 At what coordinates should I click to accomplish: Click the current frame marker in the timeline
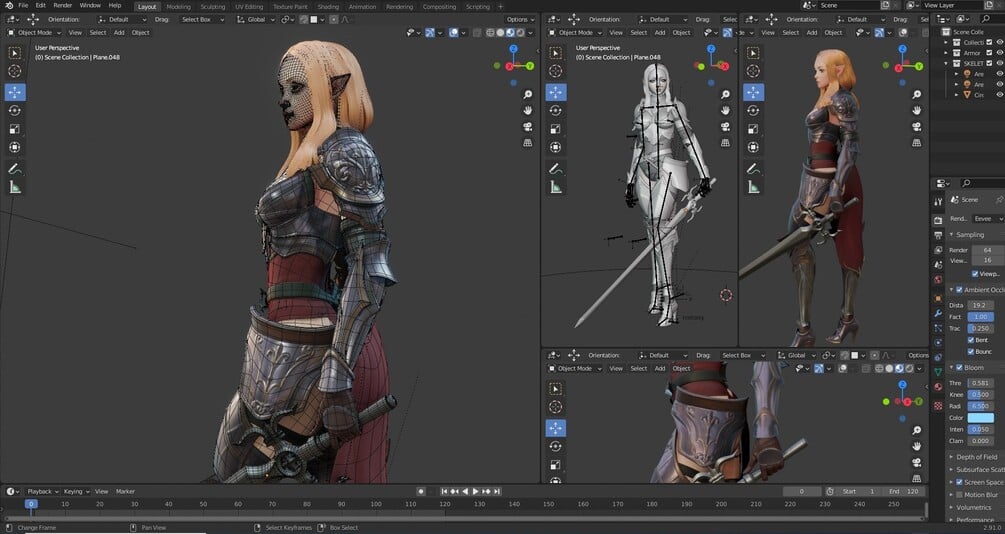click(30, 504)
